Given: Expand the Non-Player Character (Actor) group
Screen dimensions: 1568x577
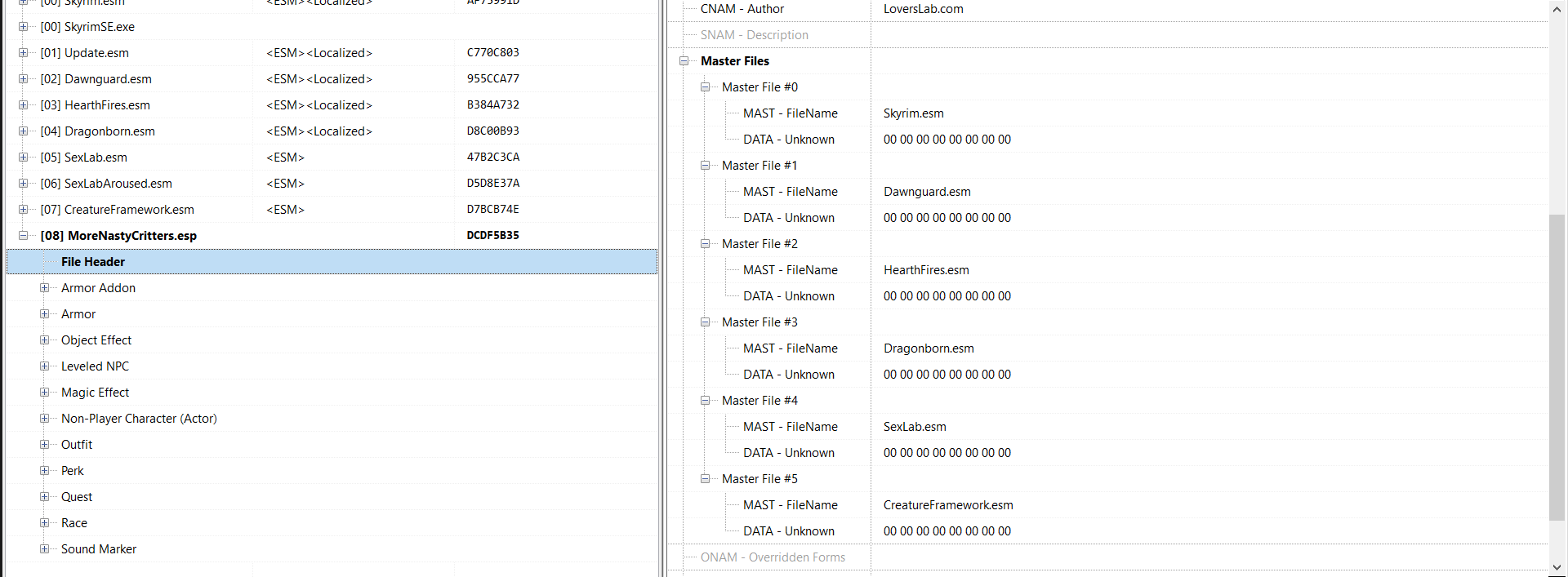Looking at the screenshot, I should coord(45,419).
